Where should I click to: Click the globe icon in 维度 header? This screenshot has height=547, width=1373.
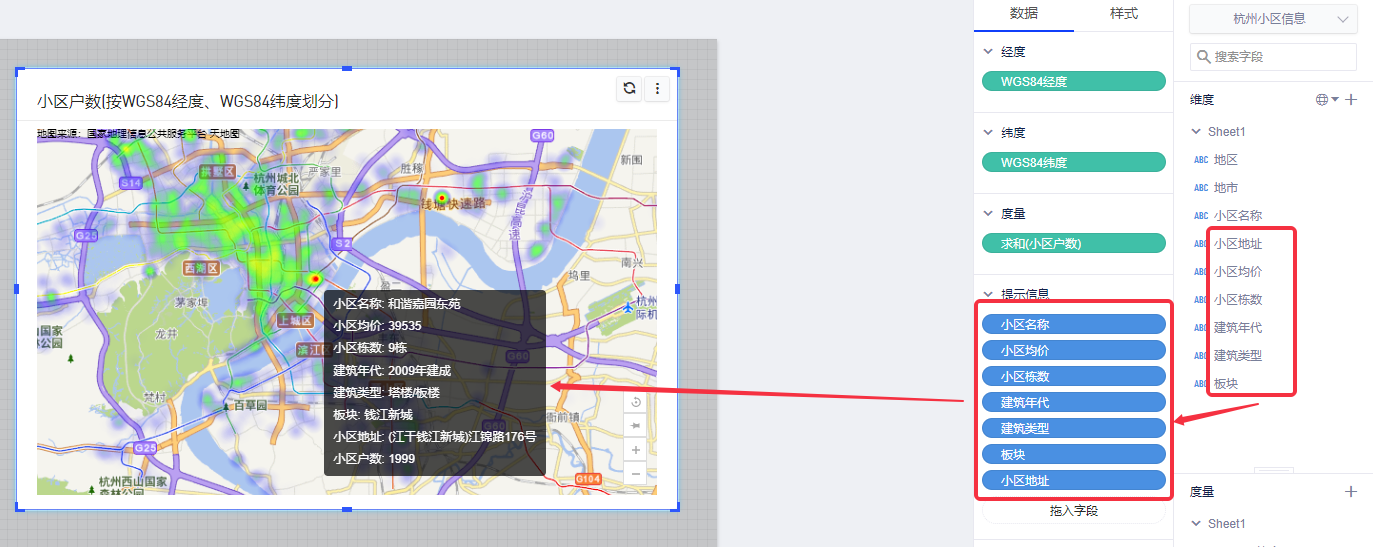(1322, 100)
